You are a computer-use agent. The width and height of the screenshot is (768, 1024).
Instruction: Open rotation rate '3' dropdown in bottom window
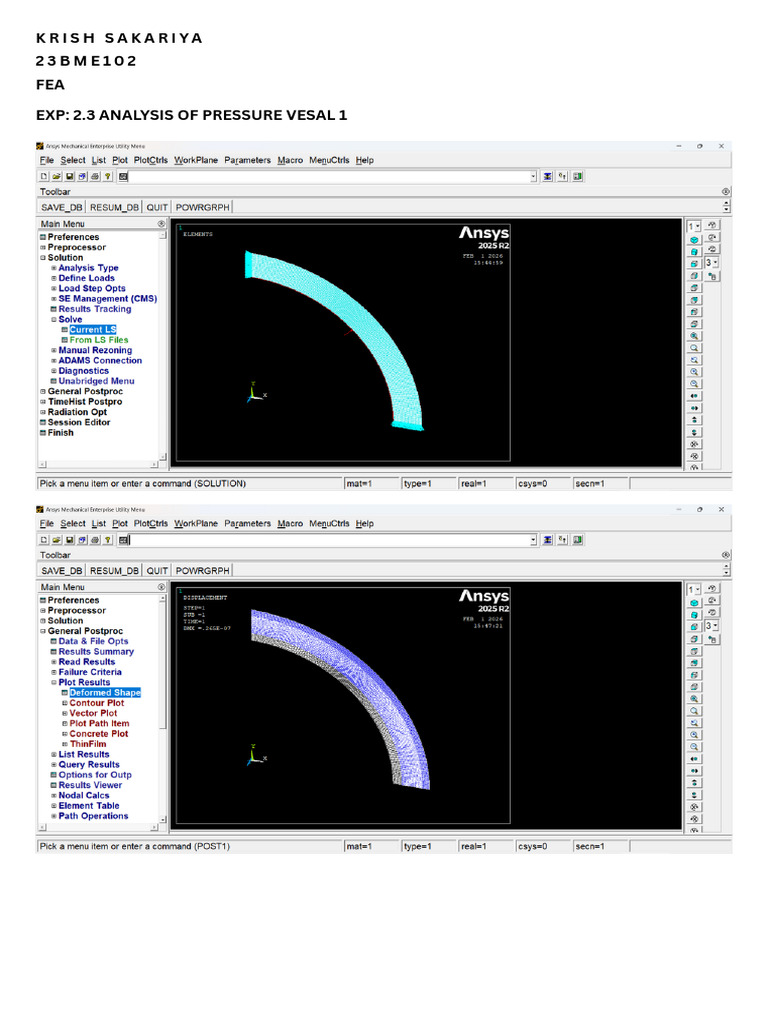711,626
